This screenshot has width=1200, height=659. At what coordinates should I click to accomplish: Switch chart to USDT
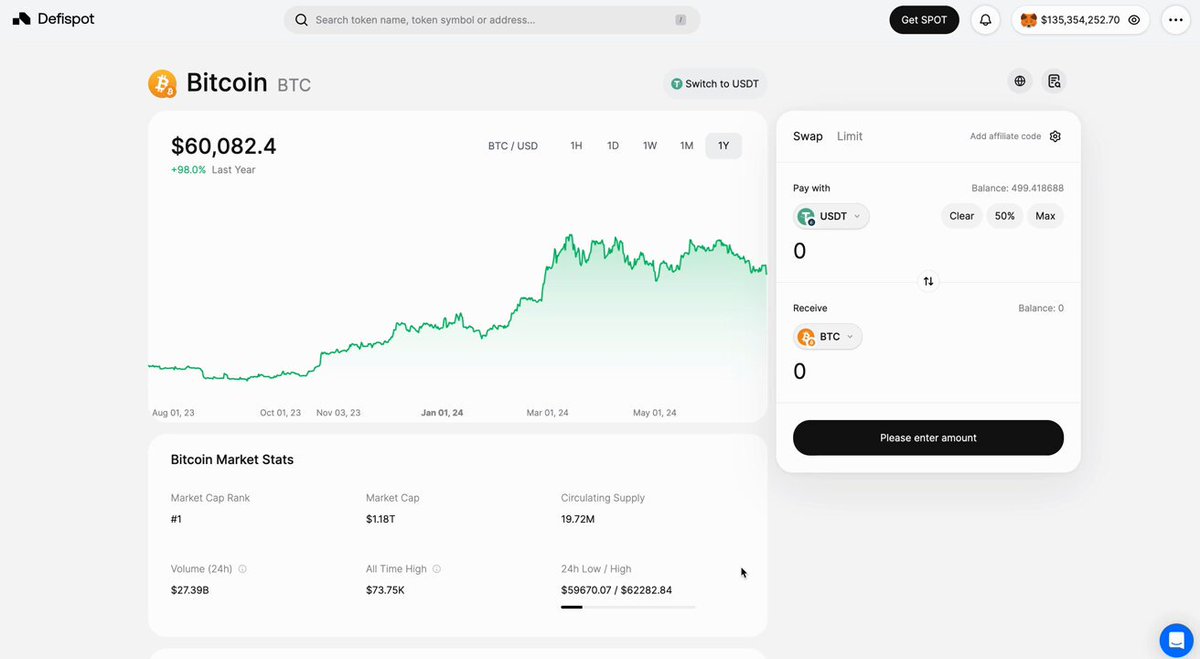point(715,84)
